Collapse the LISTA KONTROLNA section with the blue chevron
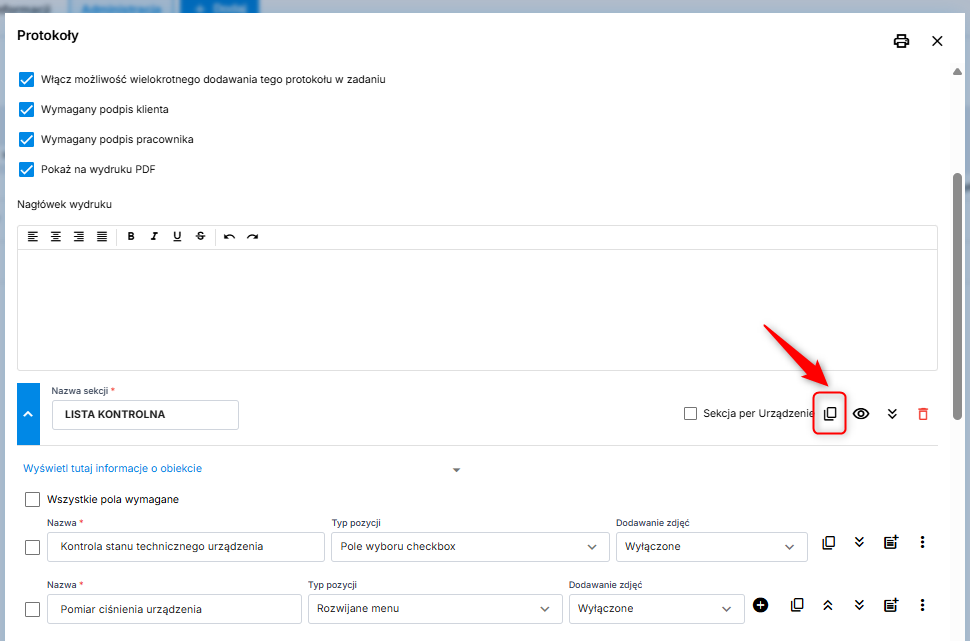 click(28, 414)
